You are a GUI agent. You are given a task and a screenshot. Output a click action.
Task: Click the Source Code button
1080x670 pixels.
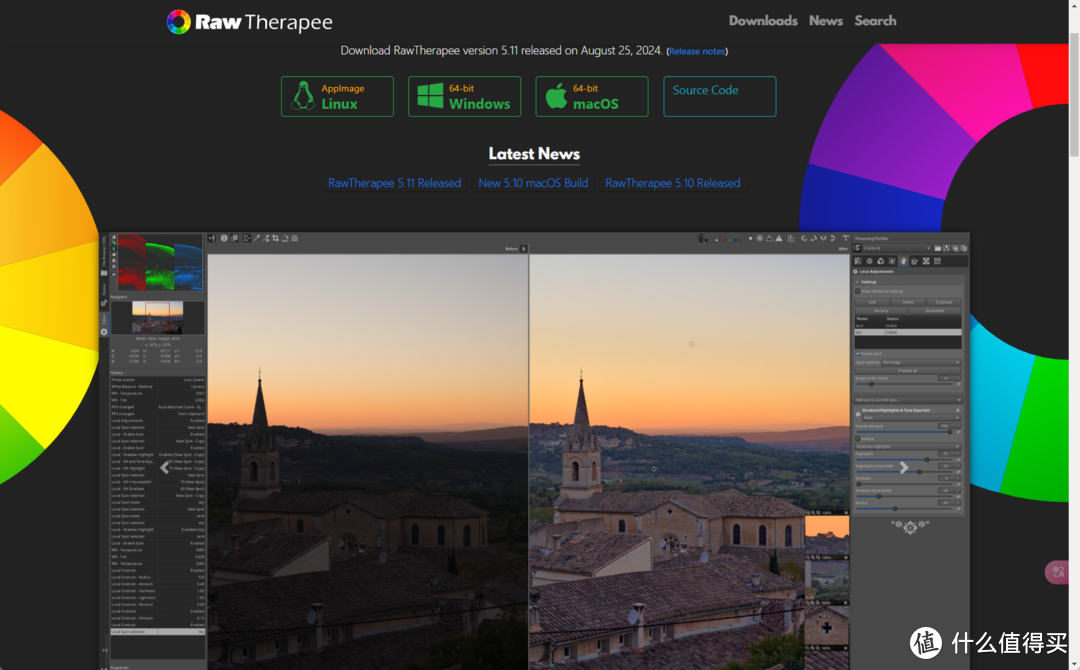(x=719, y=97)
